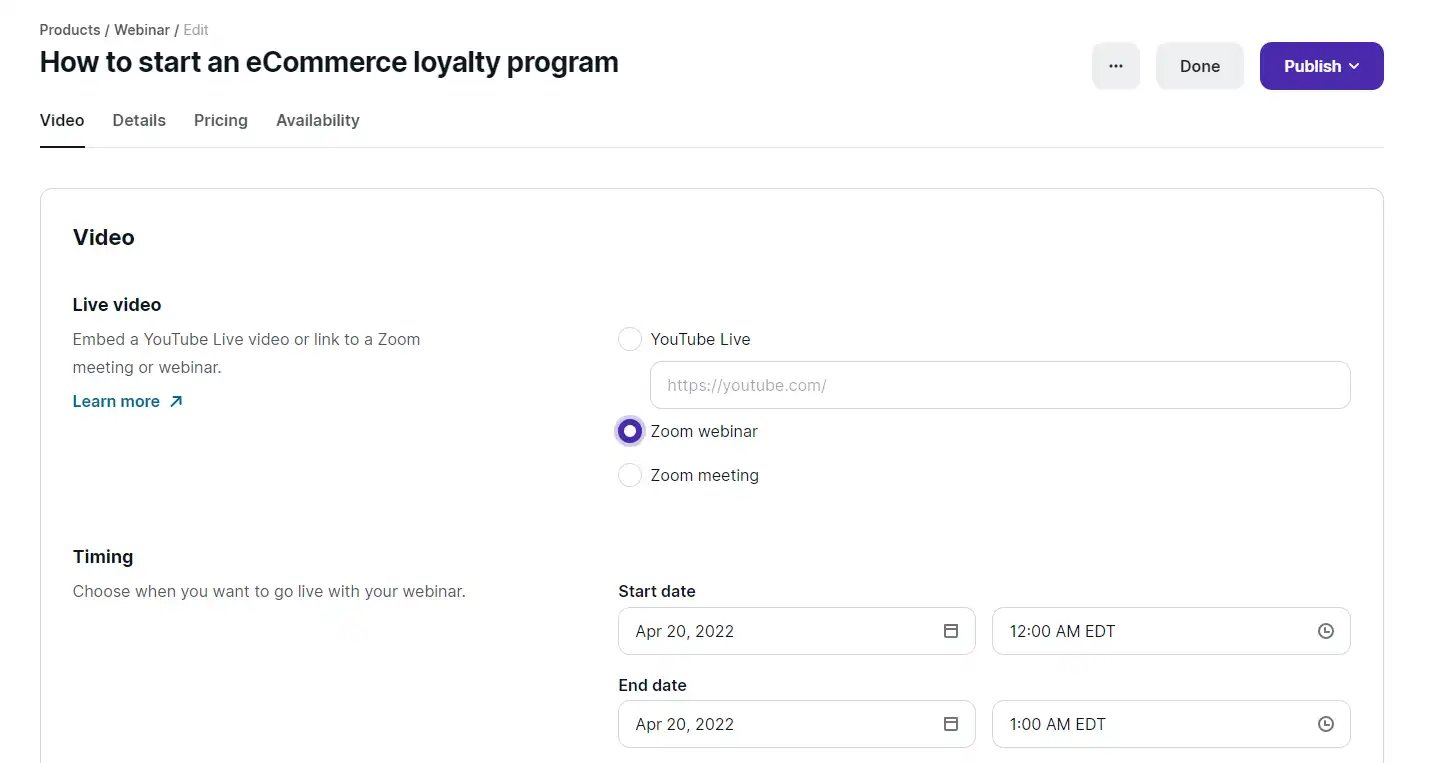1441x763 pixels.
Task: Click the 'Timing' section heading
Action: [103, 557]
